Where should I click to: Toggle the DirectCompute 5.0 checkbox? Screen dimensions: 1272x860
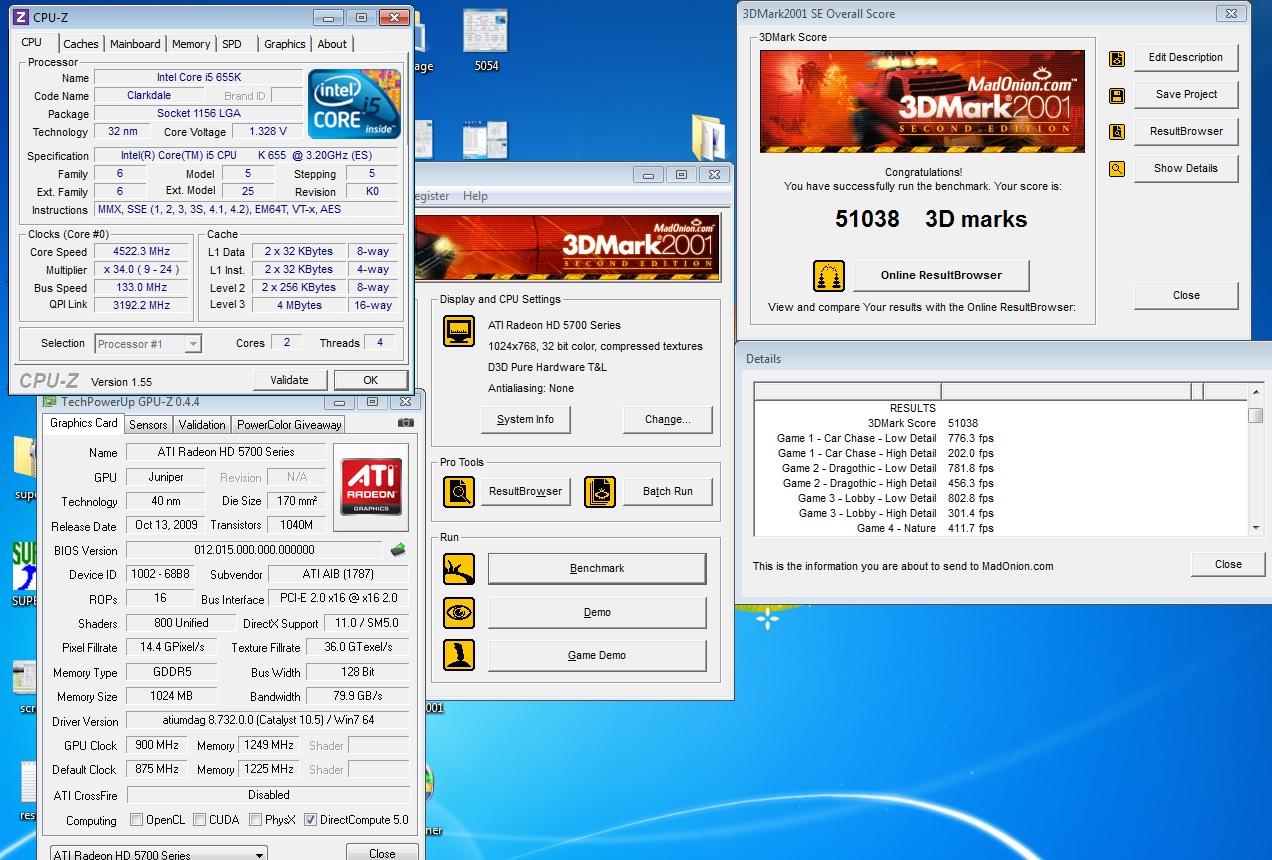pos(310,820)
